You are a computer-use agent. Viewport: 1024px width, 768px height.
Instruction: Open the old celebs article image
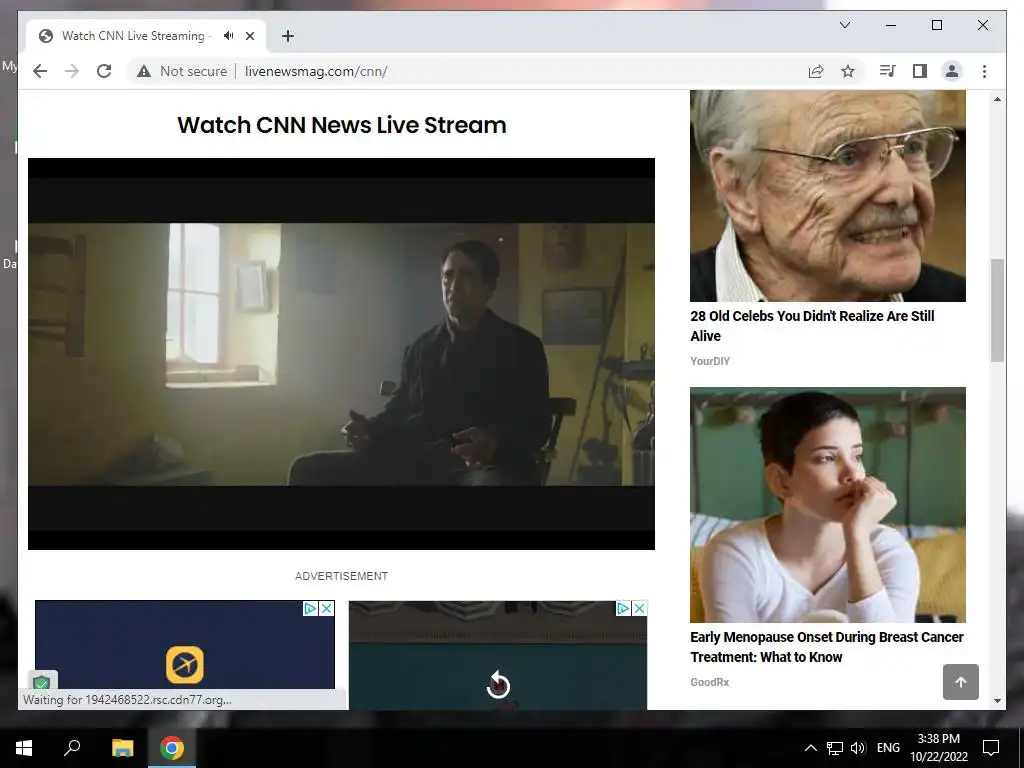click(827, 196)
